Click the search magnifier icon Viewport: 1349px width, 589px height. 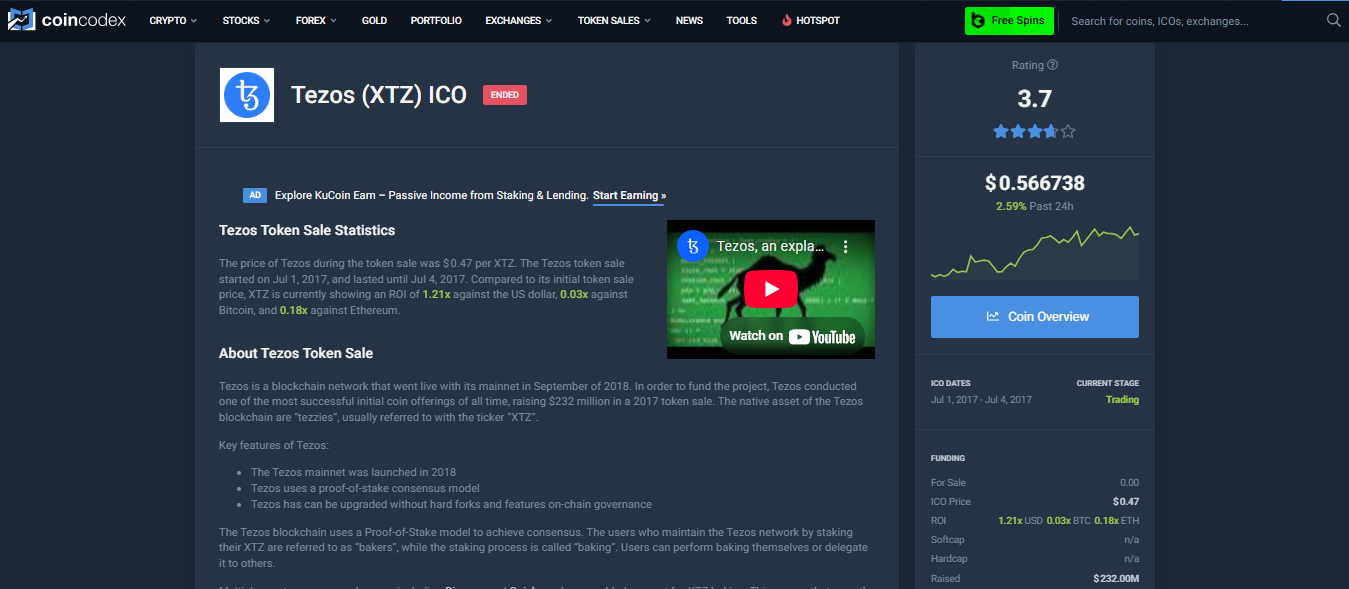coord(1333,20)
